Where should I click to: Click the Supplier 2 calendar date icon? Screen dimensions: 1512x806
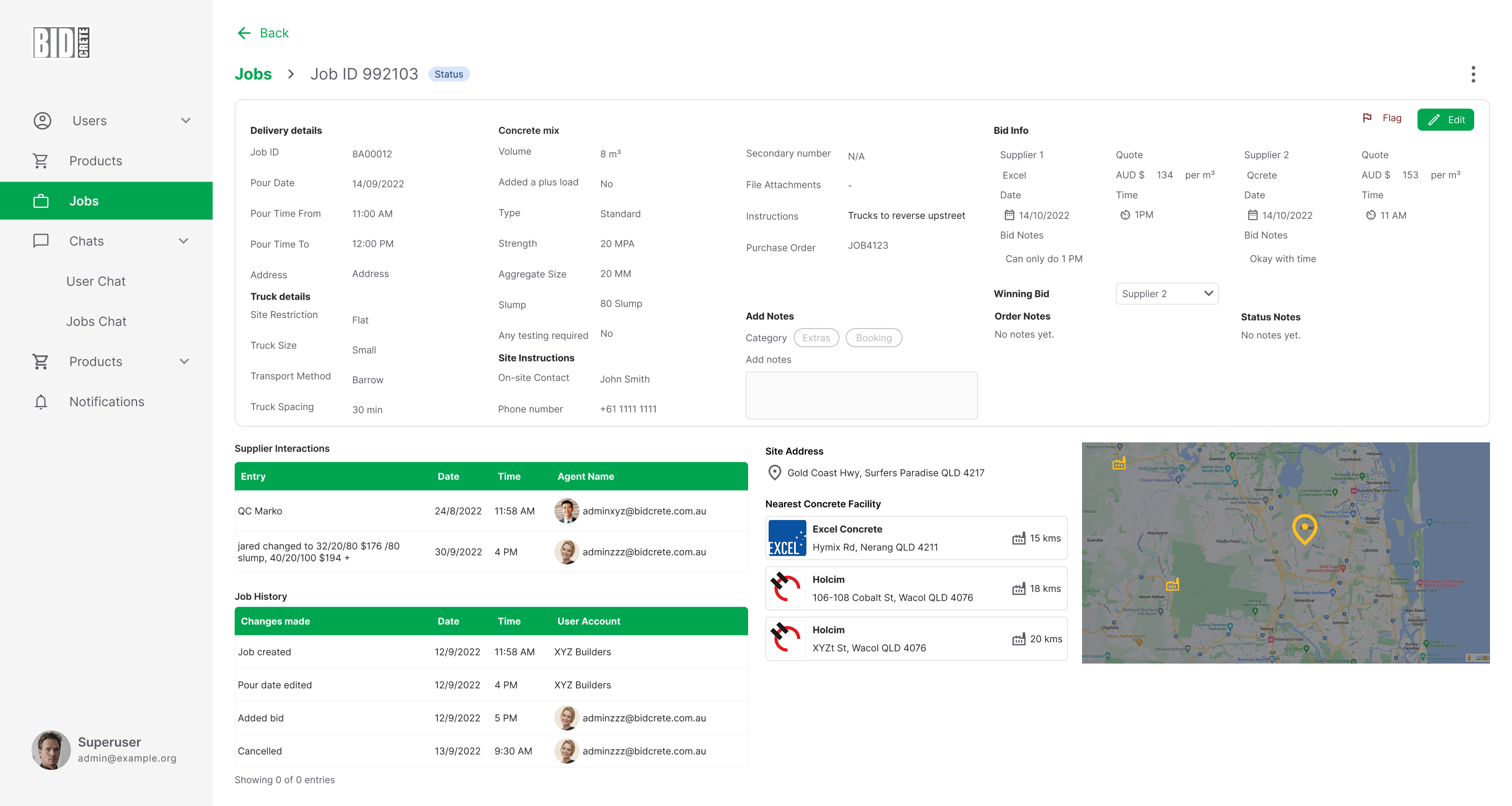click(x=1252, y=215)
